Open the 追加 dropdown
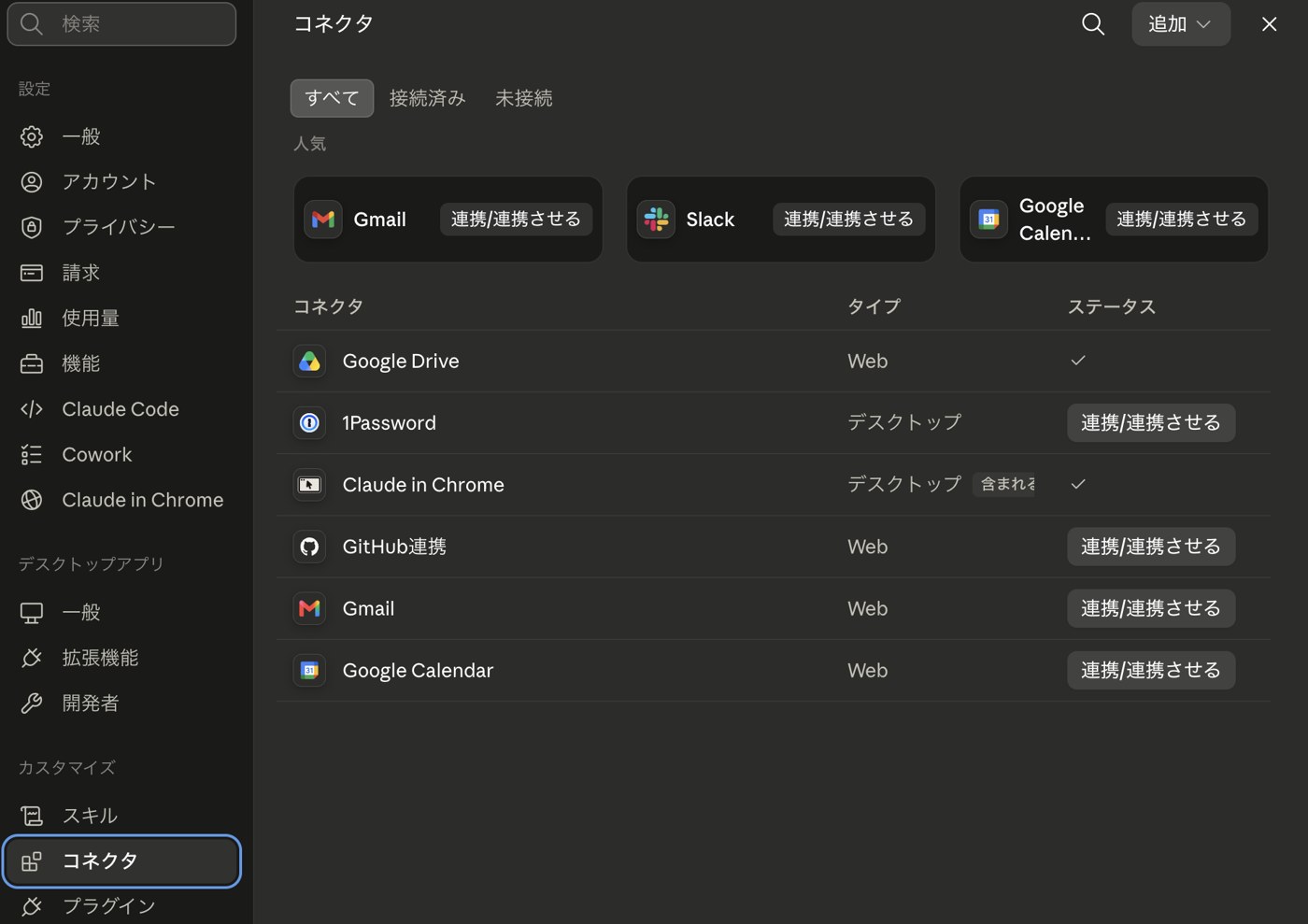The height and width of the screenshot is (924, 1308). (x=1181, y=24)
